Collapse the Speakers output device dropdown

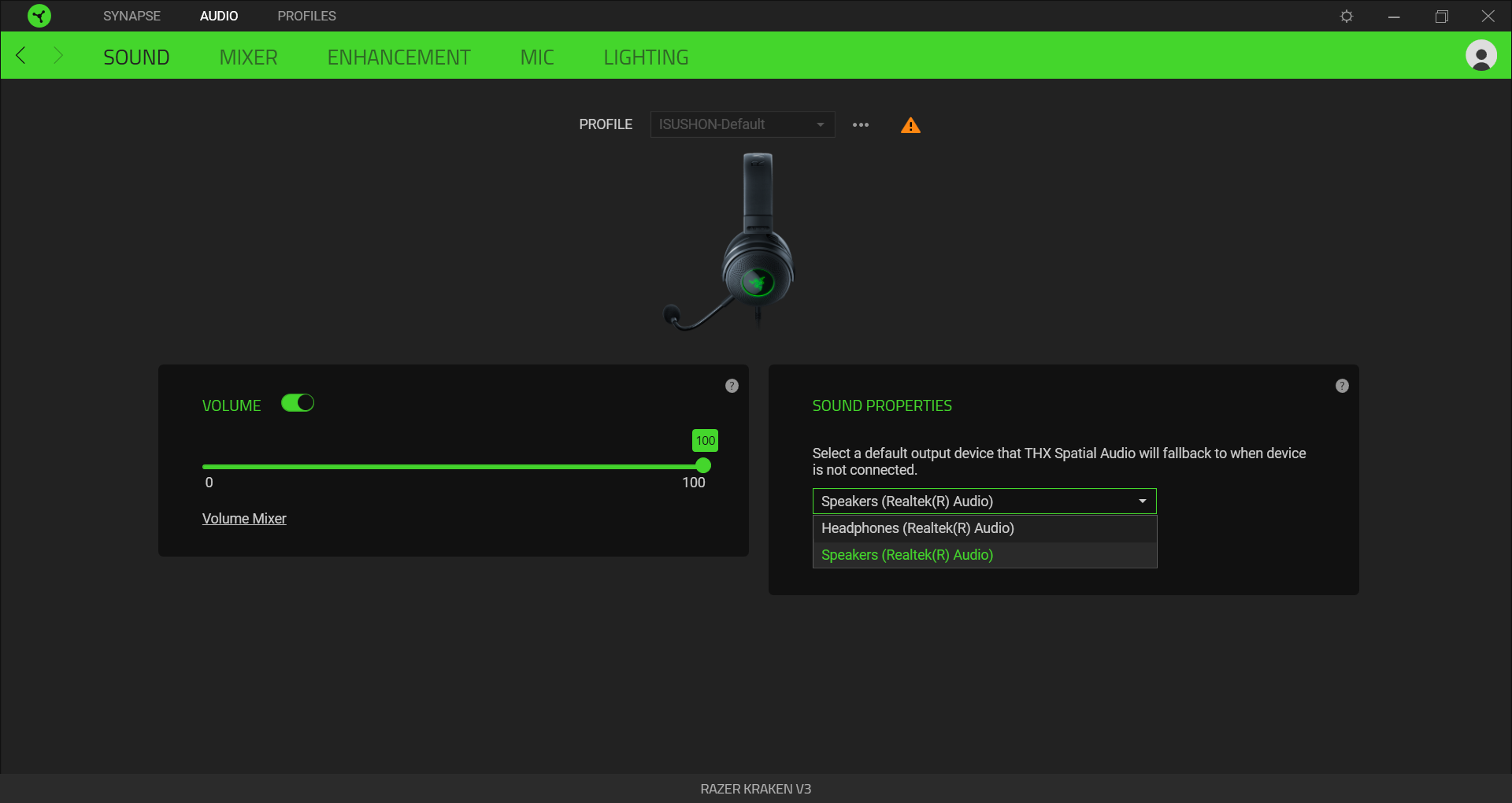tap(984, 501)
